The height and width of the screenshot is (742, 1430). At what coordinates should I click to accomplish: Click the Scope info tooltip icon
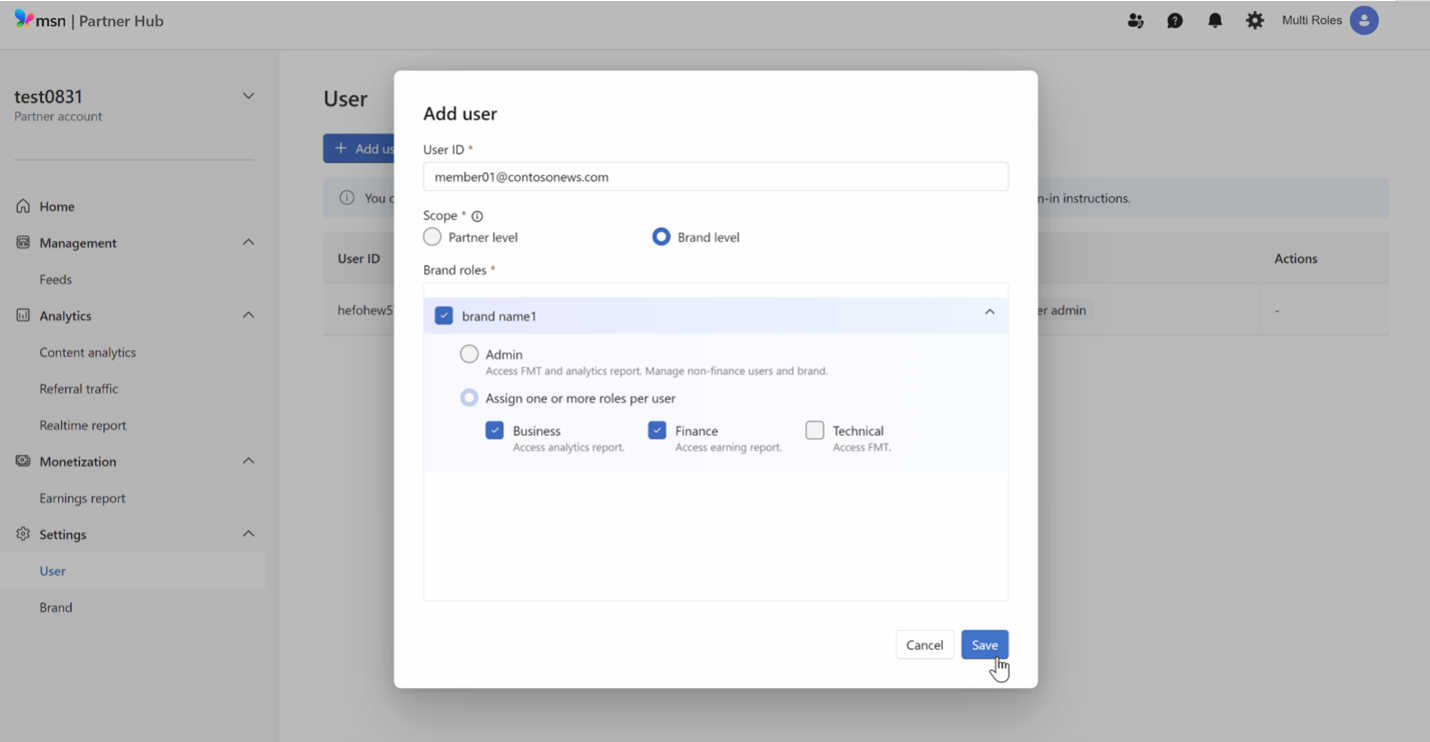(477, 215)
